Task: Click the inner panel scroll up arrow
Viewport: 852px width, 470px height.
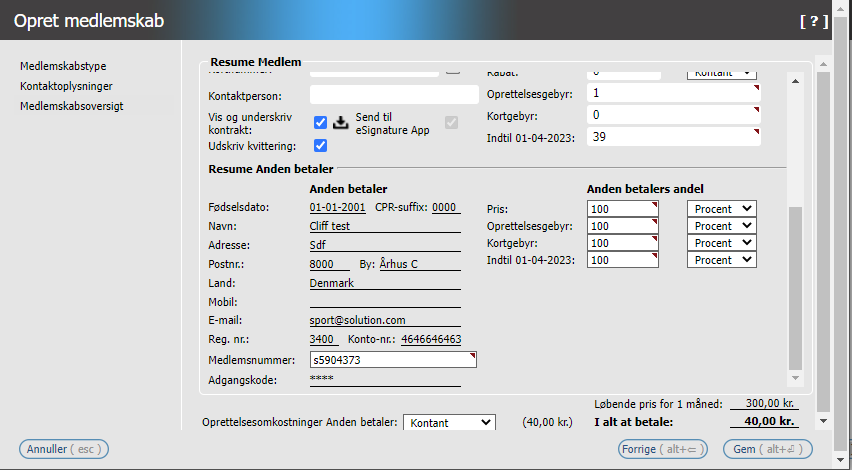Action: tap(795, 82)
